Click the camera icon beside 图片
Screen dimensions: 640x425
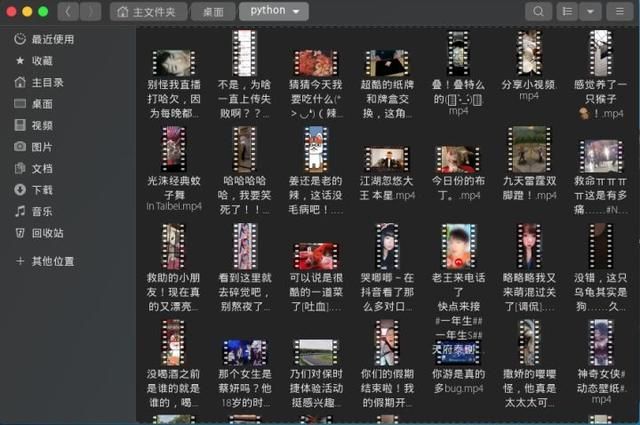pos(20,146)
